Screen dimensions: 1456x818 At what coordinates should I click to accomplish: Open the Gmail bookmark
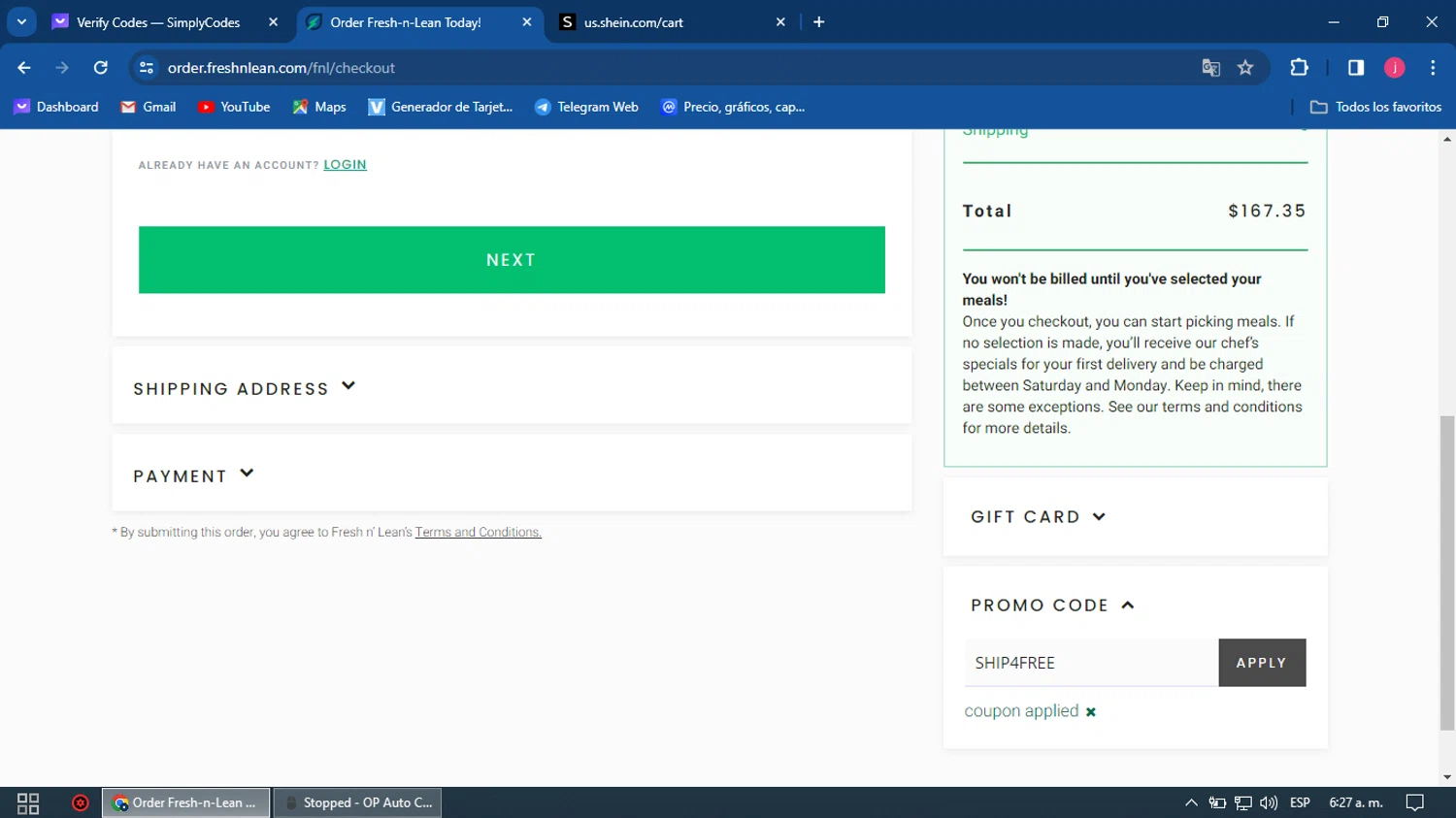tap(149, 107)
